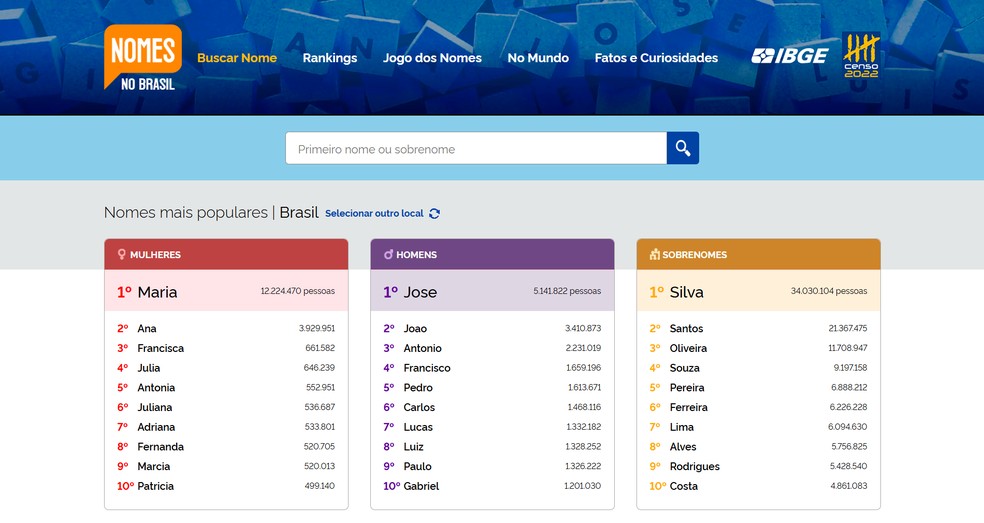
Task: Click the Censo 2022 logo
Action: tap(861, 56)
